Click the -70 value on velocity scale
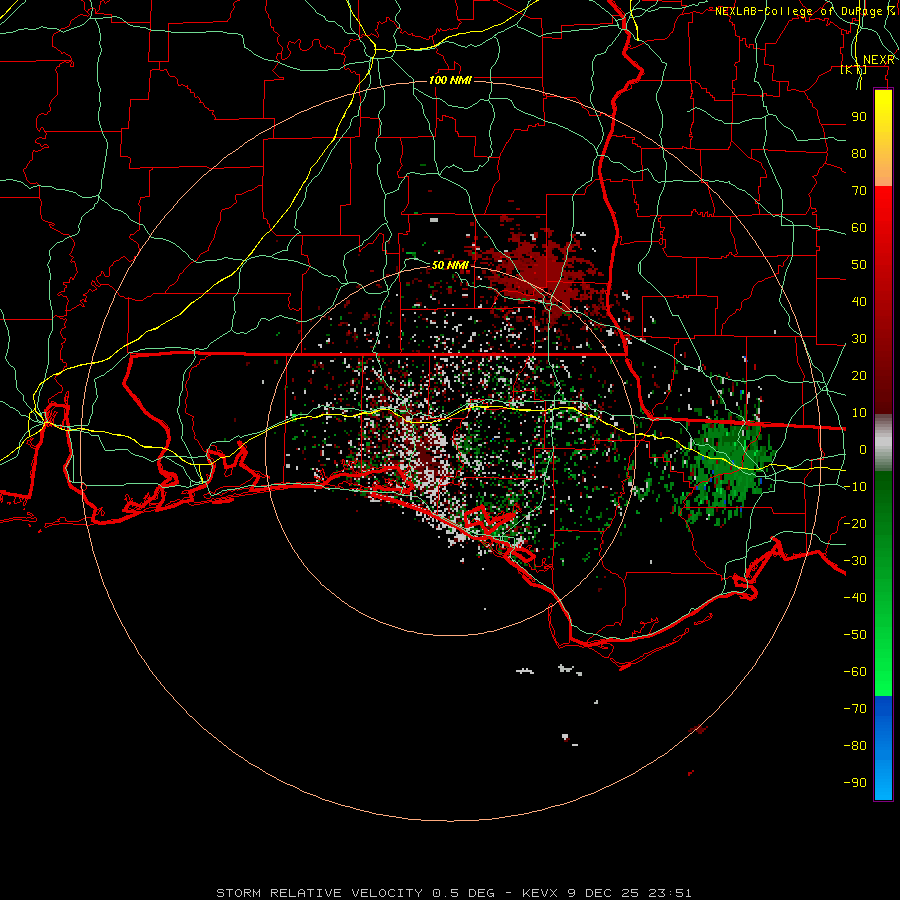Image resolution: width=900 pixels, height=900 pixels. coord(855,709)
